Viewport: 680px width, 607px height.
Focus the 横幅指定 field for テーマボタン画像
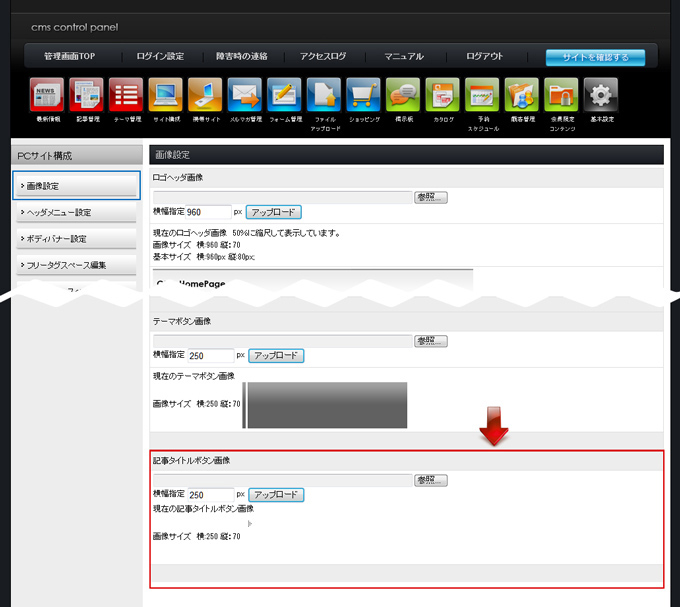tap(210, 355)
